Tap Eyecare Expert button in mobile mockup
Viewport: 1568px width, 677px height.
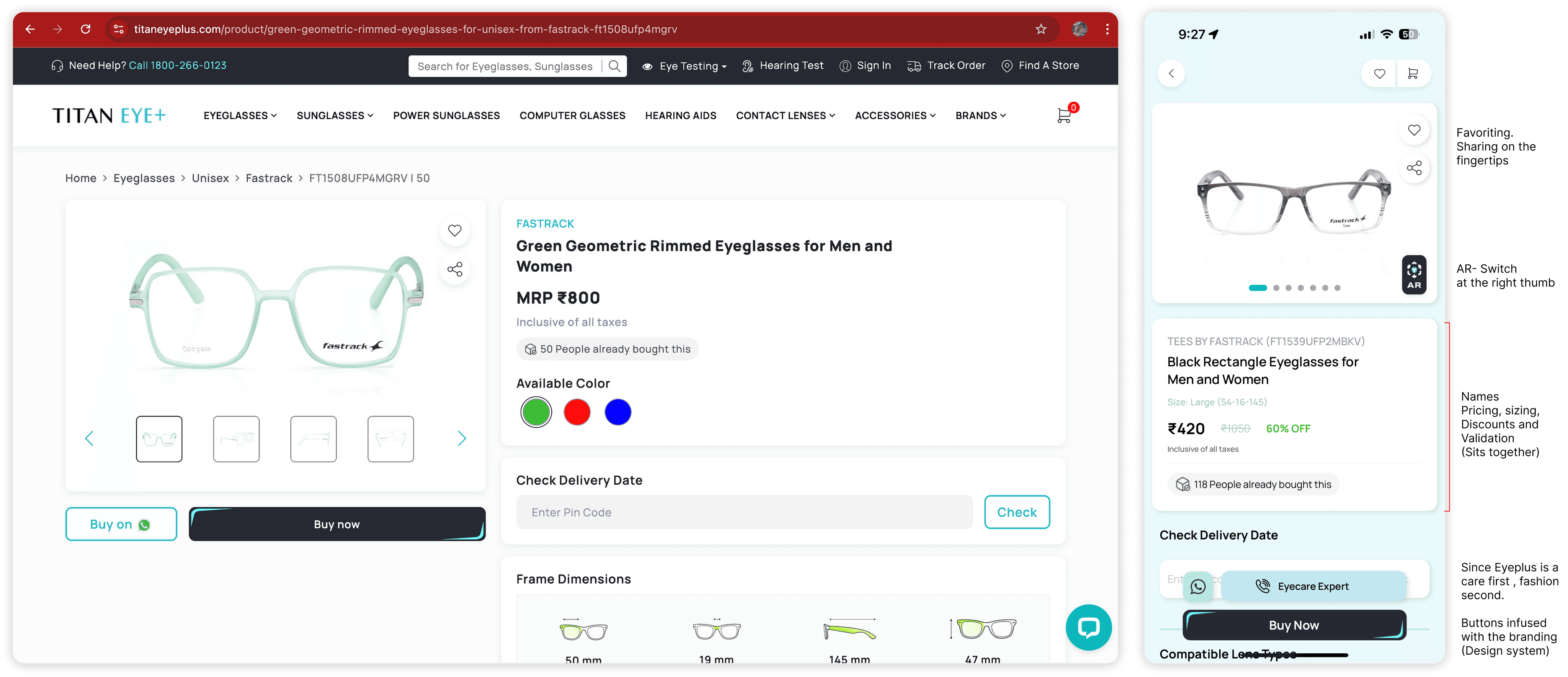[1313, 586]
